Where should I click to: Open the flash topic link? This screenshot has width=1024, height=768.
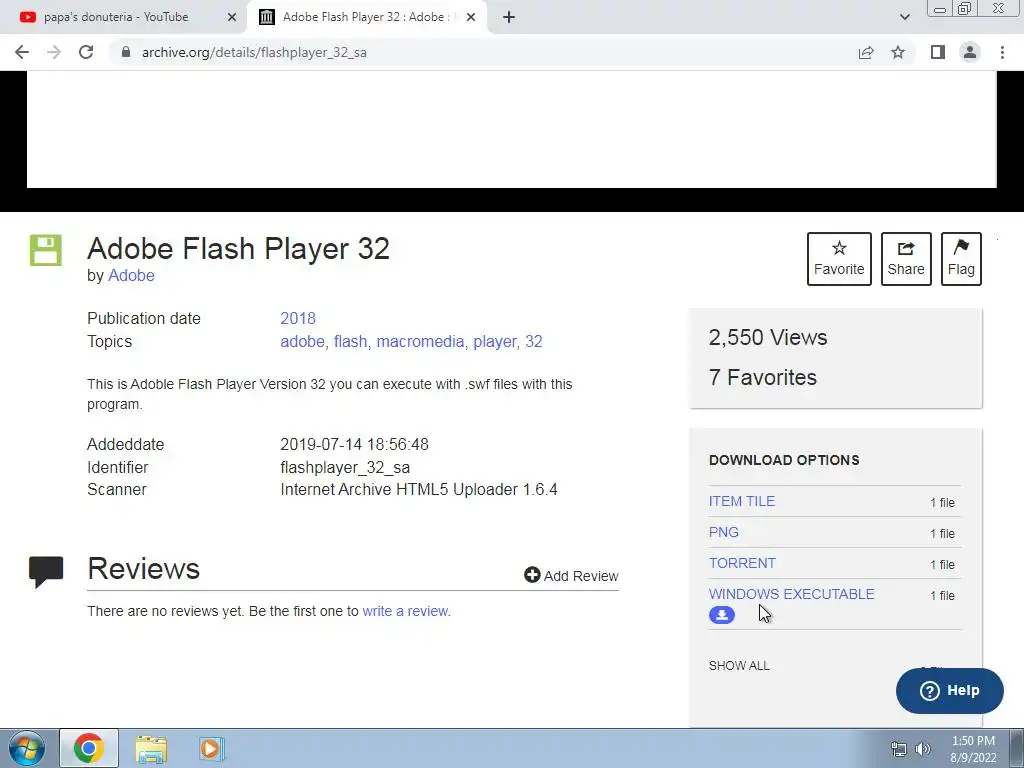(350, 341)
